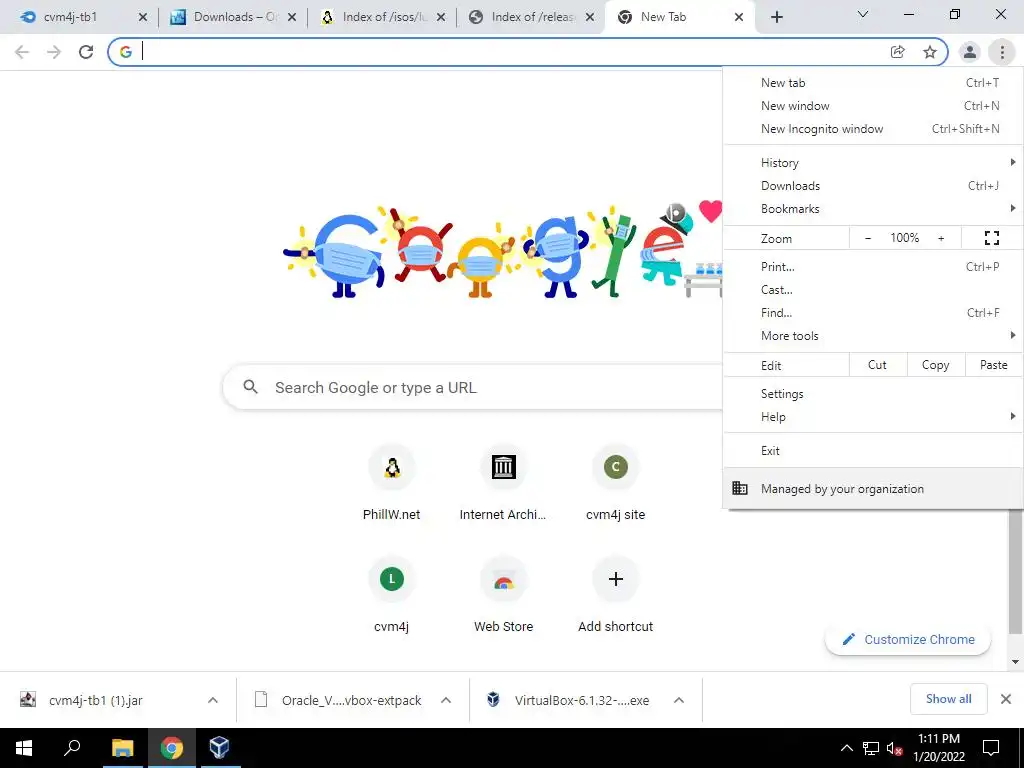Click the browser Back arrow
Image resolution: width=1024 pixels, height=768 pixels.
pyautogui.click(x=22, y=52)
